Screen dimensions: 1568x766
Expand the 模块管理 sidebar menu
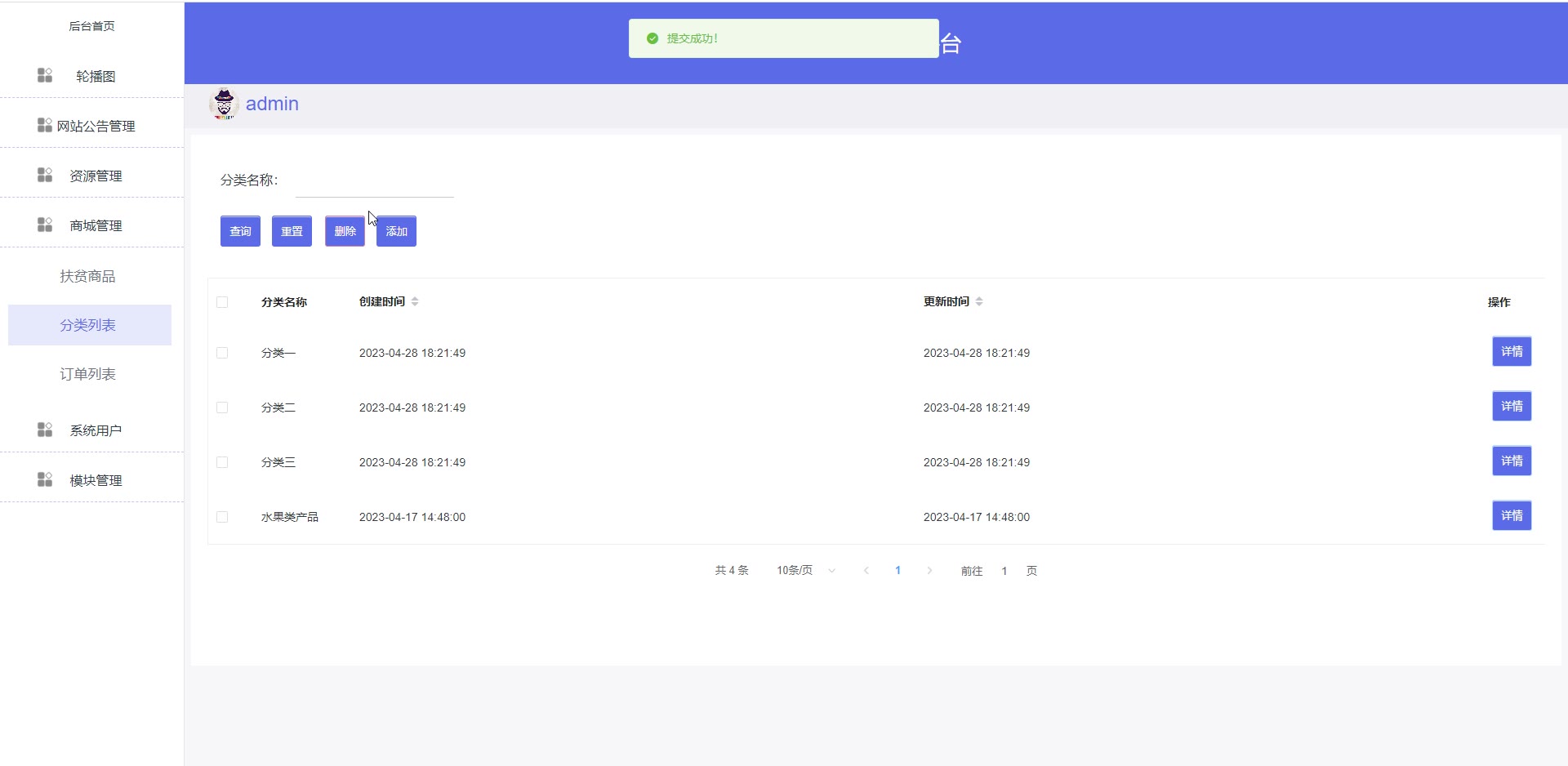click(x=91, y=480)
